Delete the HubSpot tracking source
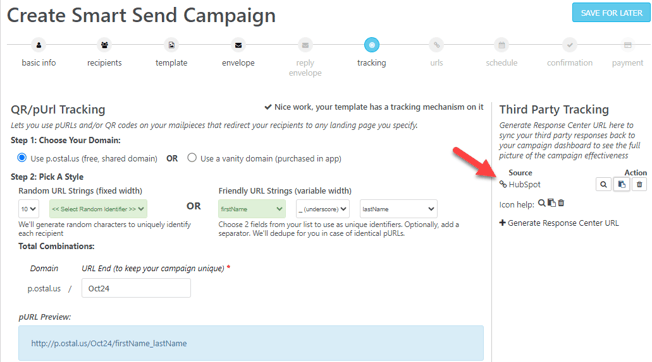 point(640,184)
